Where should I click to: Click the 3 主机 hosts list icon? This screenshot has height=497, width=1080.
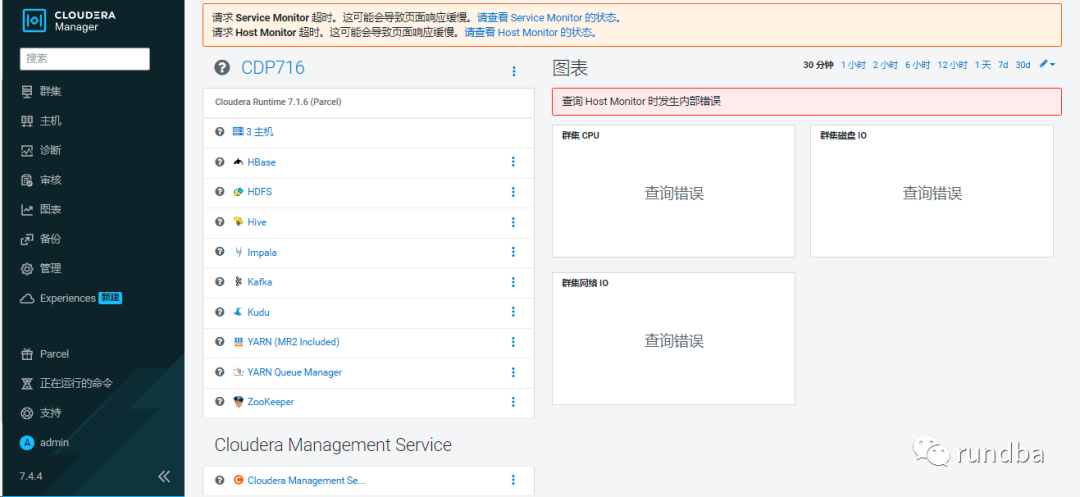[x=238, y=131]
